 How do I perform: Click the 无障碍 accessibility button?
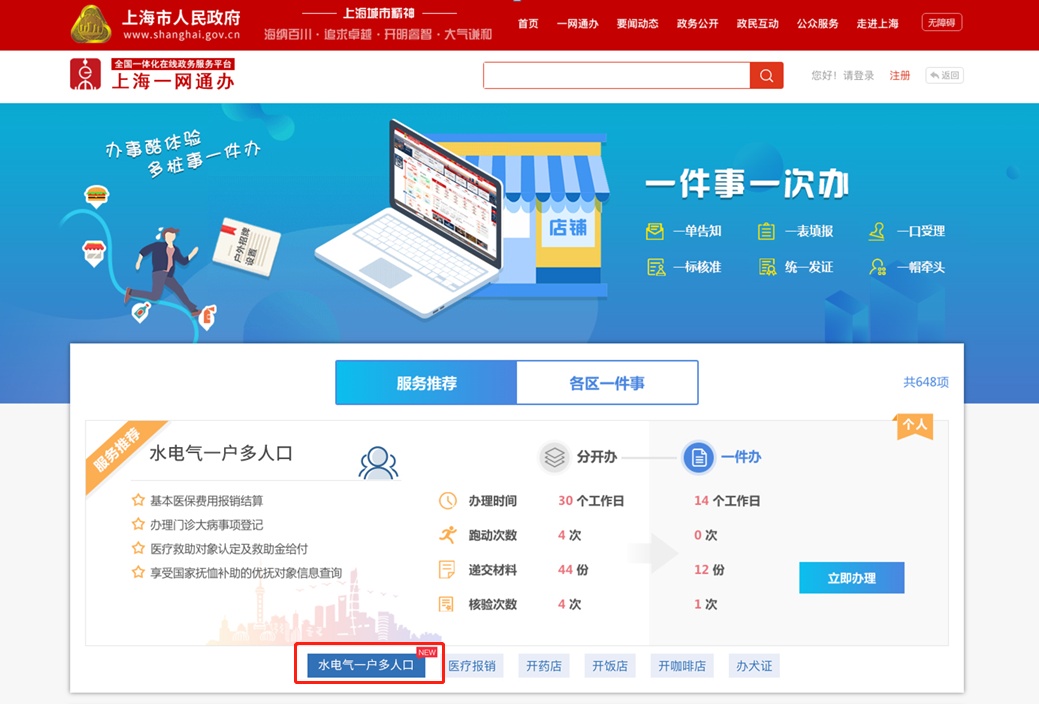click(x=942, y=23)
